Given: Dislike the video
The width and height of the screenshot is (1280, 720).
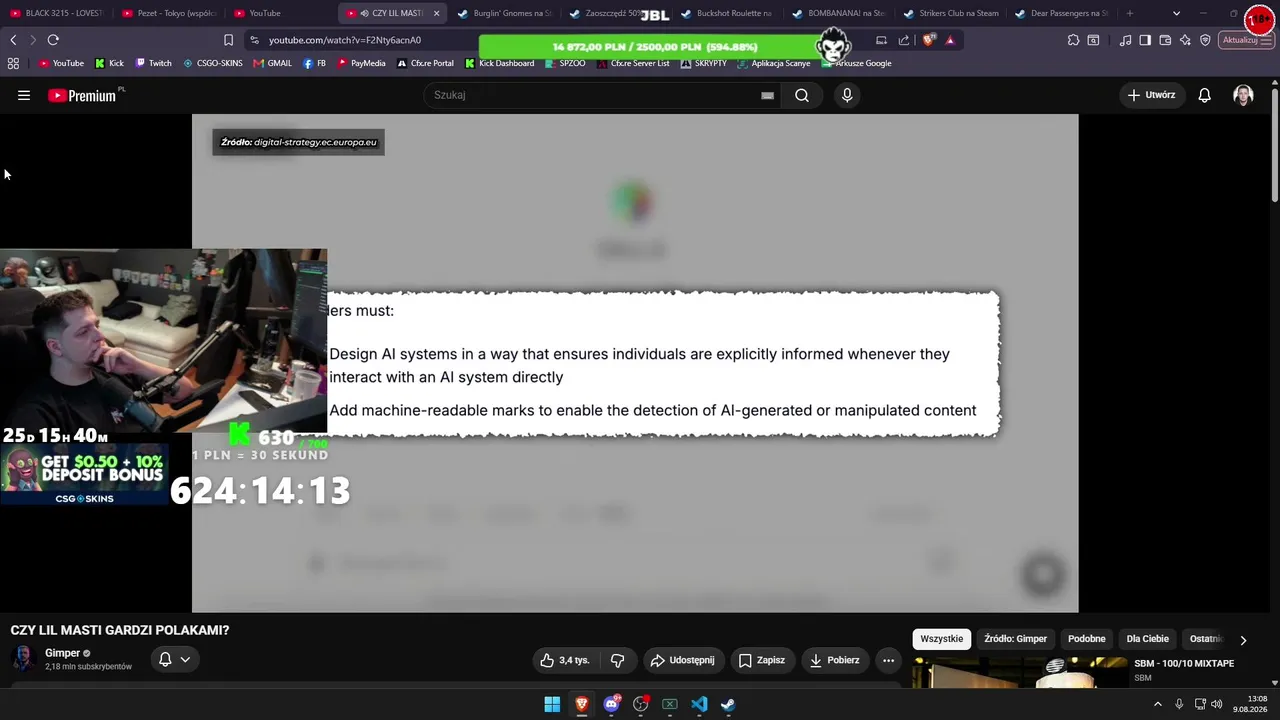Looking at the screenshot, I should (x=617, y=660).
